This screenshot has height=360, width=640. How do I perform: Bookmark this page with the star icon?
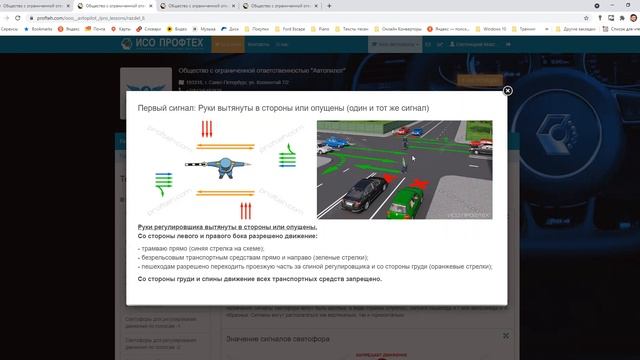[x=586, y=18]
